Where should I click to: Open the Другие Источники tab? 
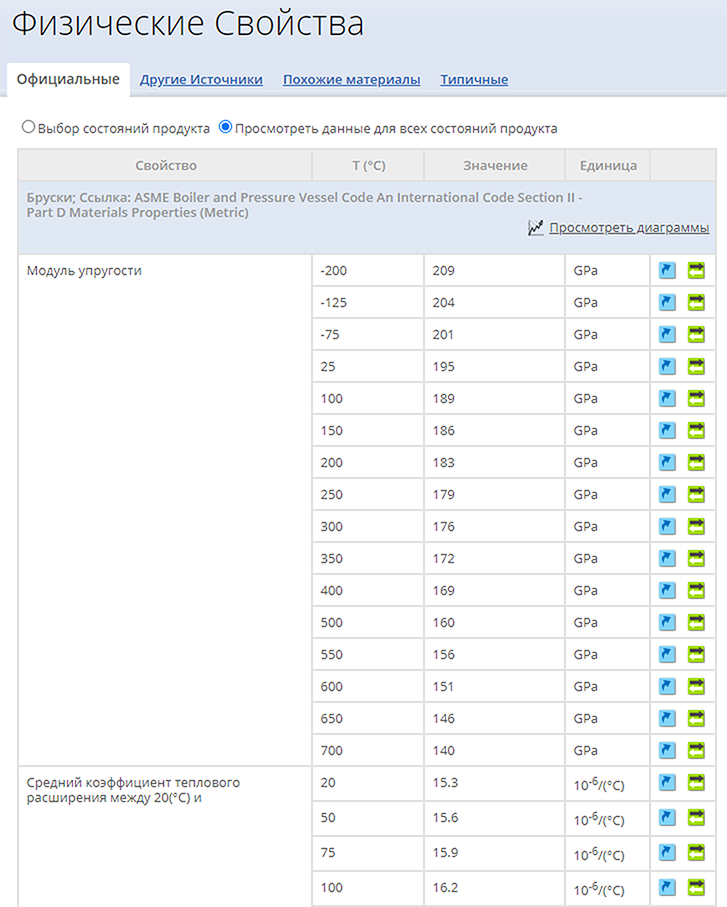point(201,80)
